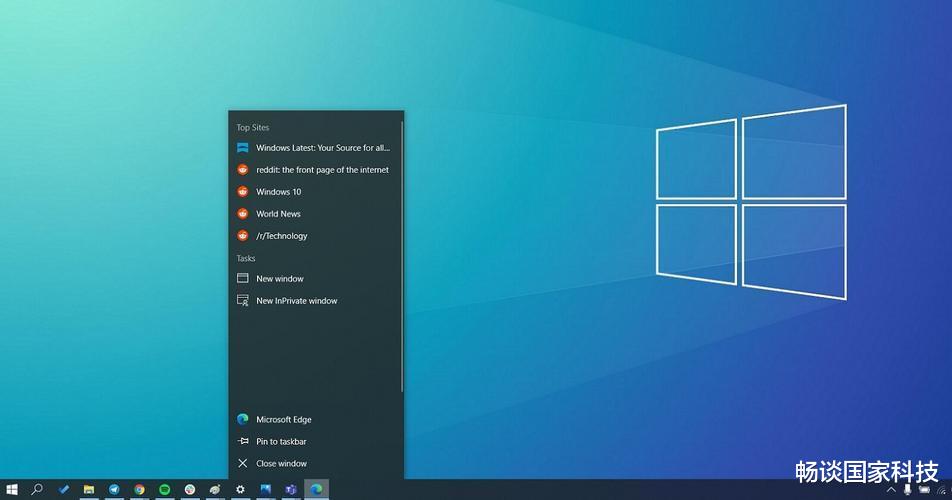Open taskbar Search magnifier
This screenshot has width=952, height=500.
(x=37, y=489)
